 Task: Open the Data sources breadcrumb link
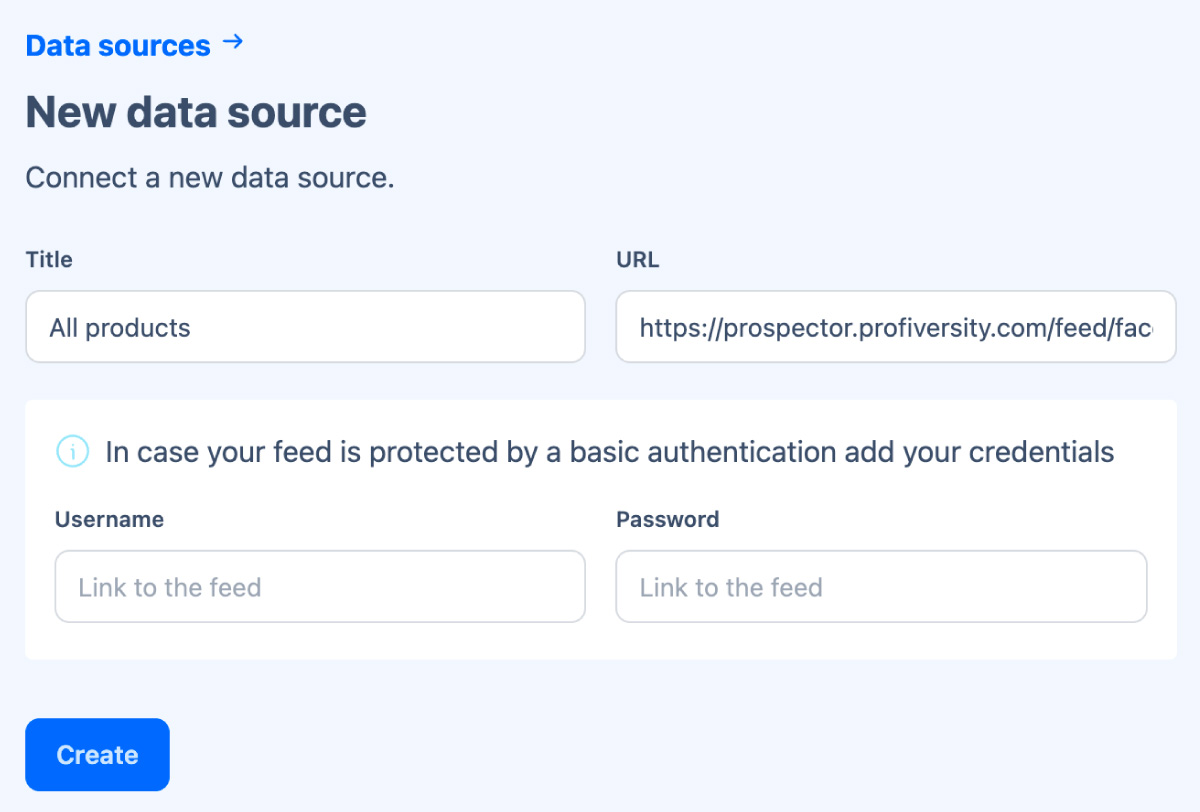117,46
